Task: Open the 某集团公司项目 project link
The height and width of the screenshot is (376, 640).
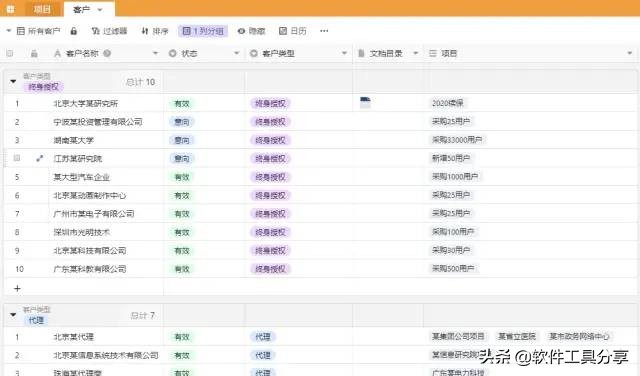Action: coord(458,336)
